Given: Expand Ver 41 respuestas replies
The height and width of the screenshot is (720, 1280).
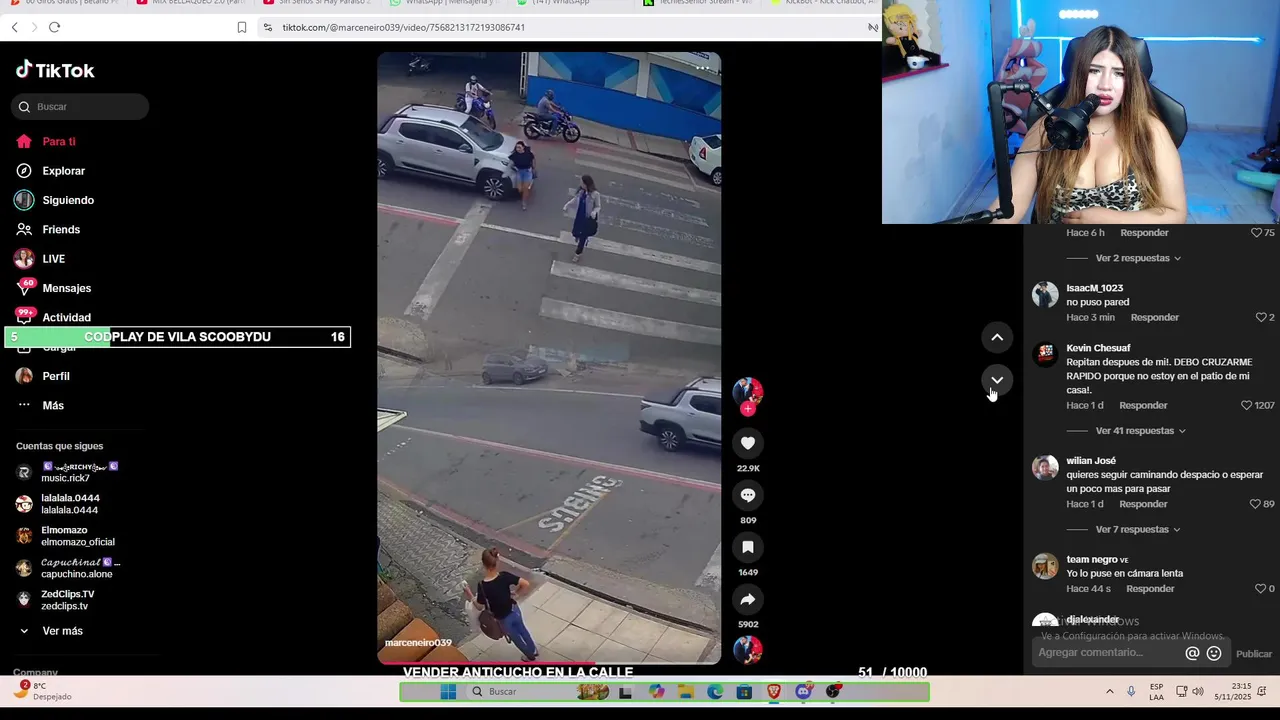Looking at the screenshot, I should (1140, 431).
